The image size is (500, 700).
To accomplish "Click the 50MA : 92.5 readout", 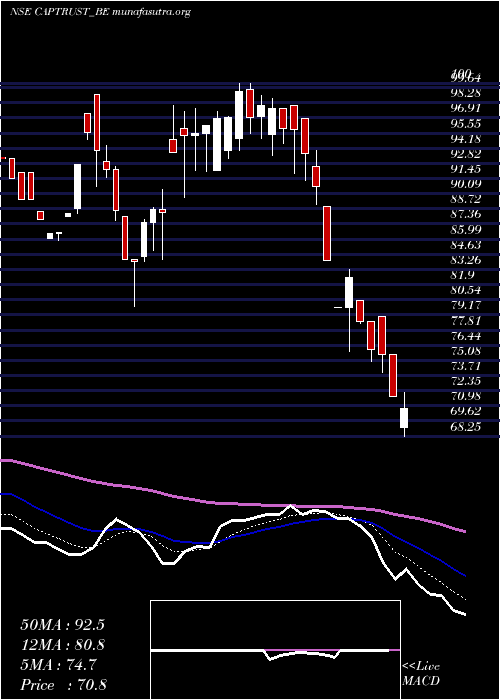I will pos(62,625).
